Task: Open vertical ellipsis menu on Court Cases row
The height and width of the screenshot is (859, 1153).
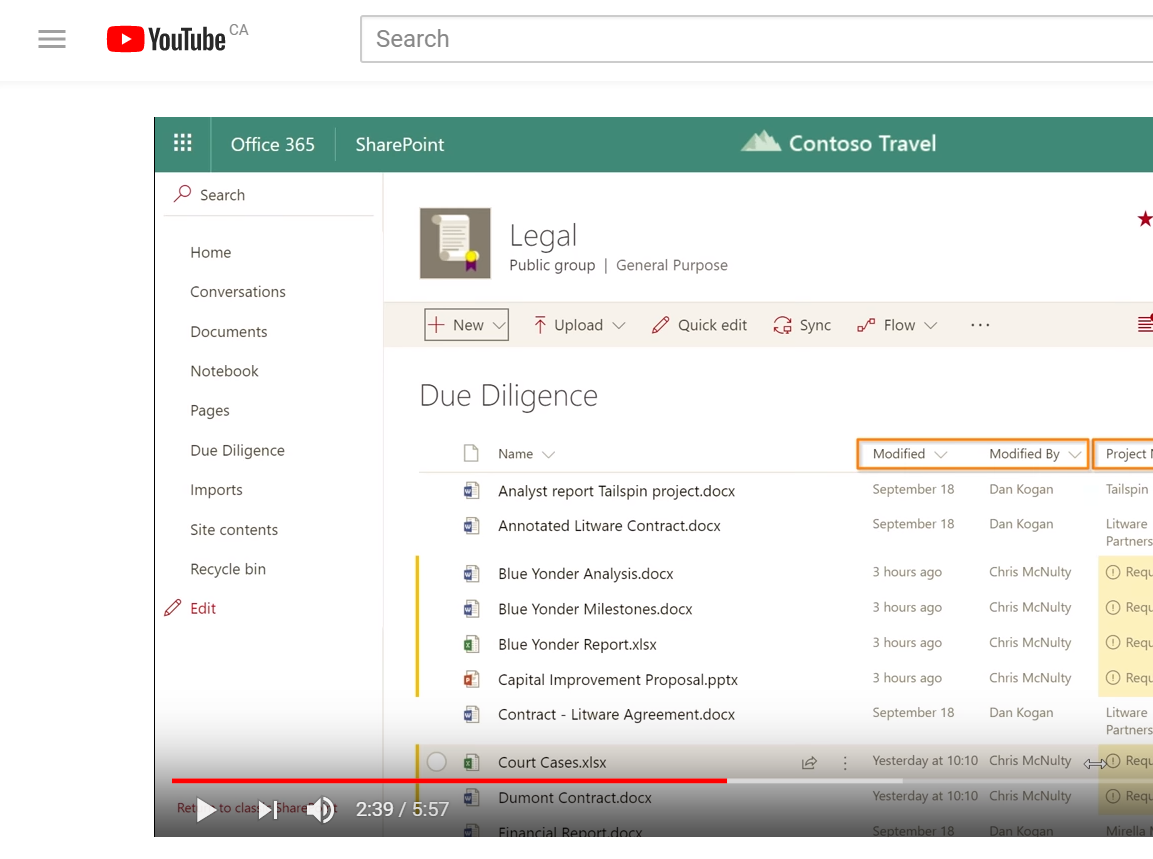Action: (x=845, y=763)
